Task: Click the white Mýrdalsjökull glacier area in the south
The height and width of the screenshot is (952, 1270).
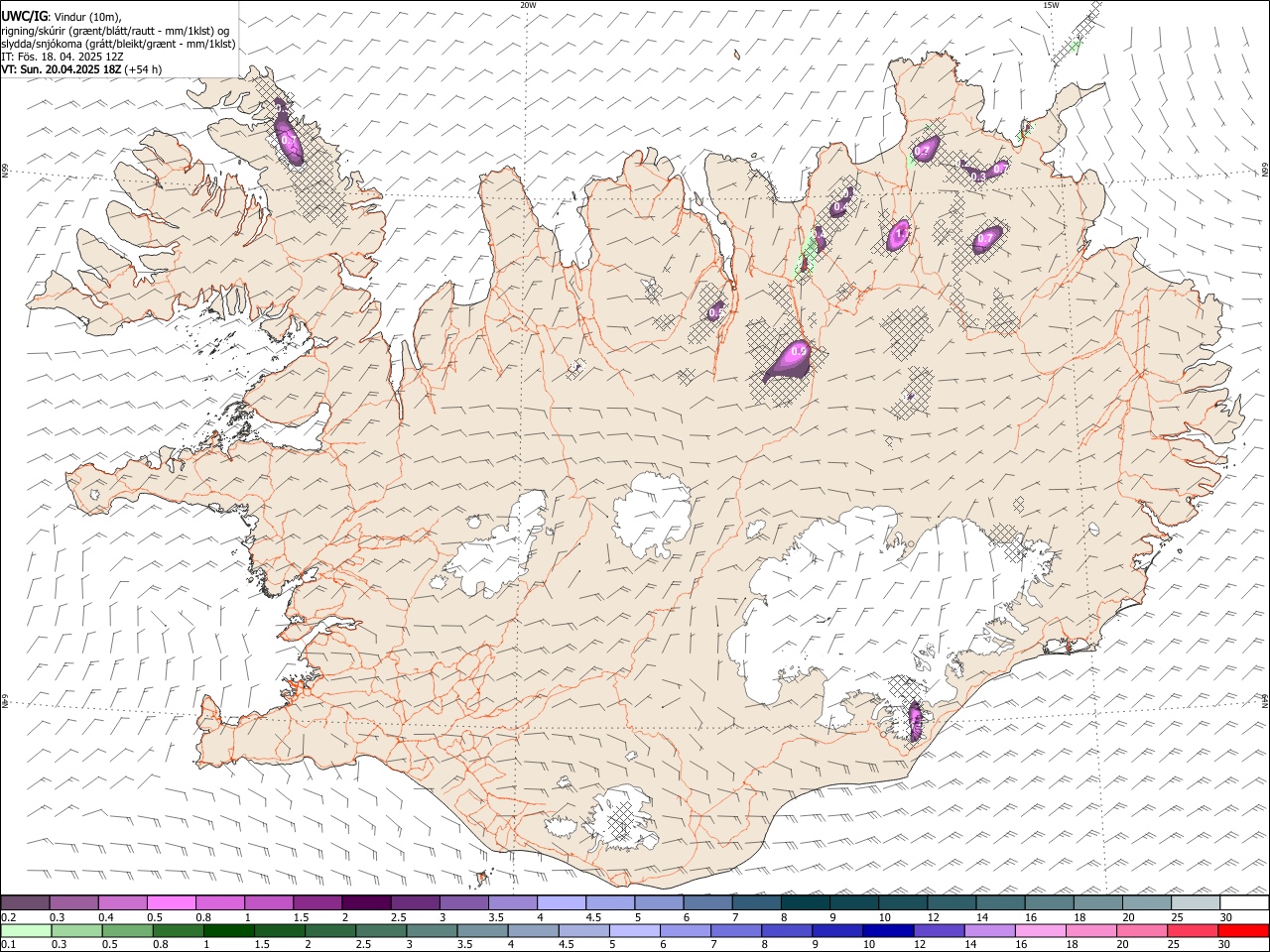Action: 623,821
